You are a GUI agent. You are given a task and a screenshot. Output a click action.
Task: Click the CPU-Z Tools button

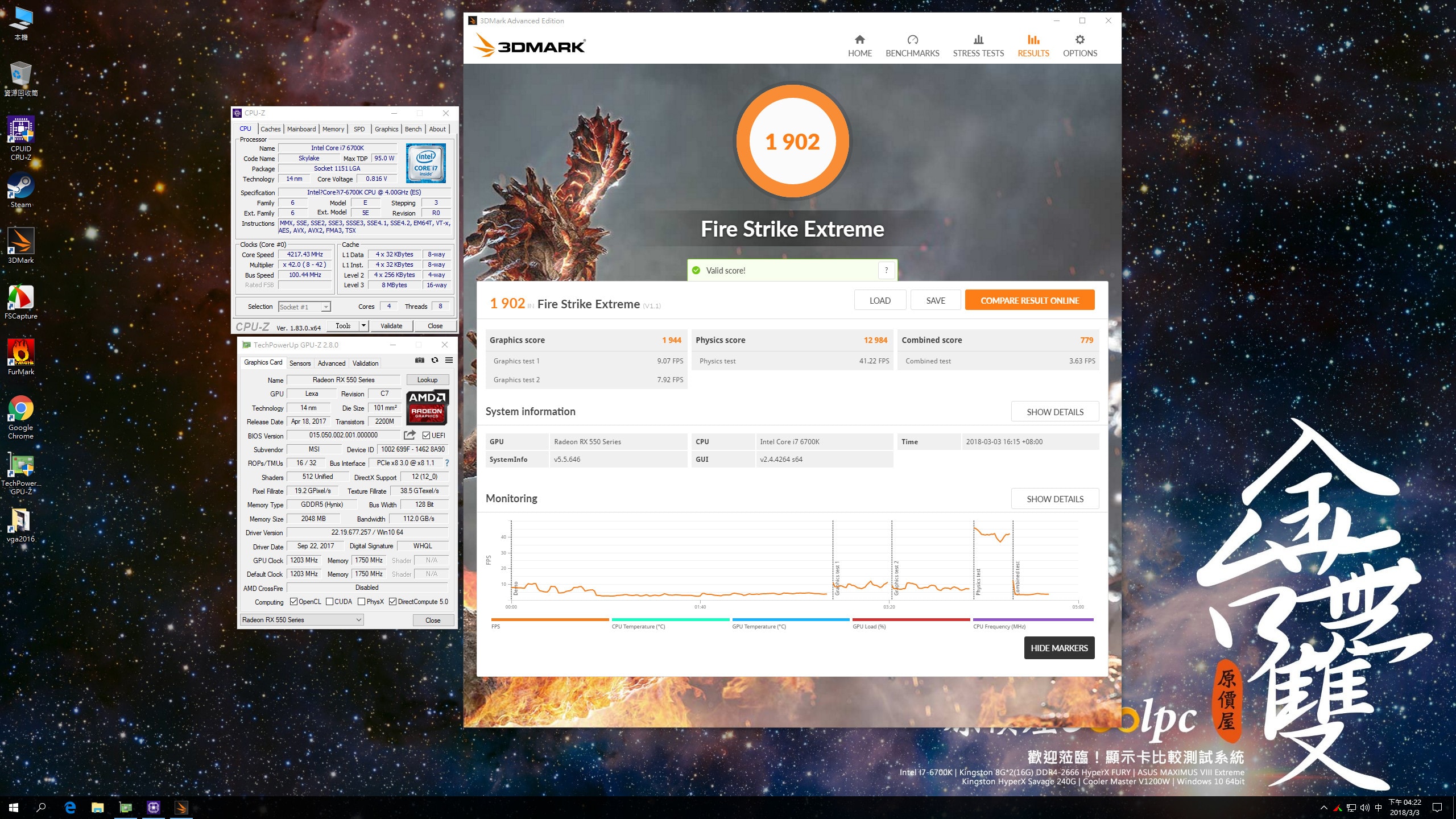pos(343,325)
